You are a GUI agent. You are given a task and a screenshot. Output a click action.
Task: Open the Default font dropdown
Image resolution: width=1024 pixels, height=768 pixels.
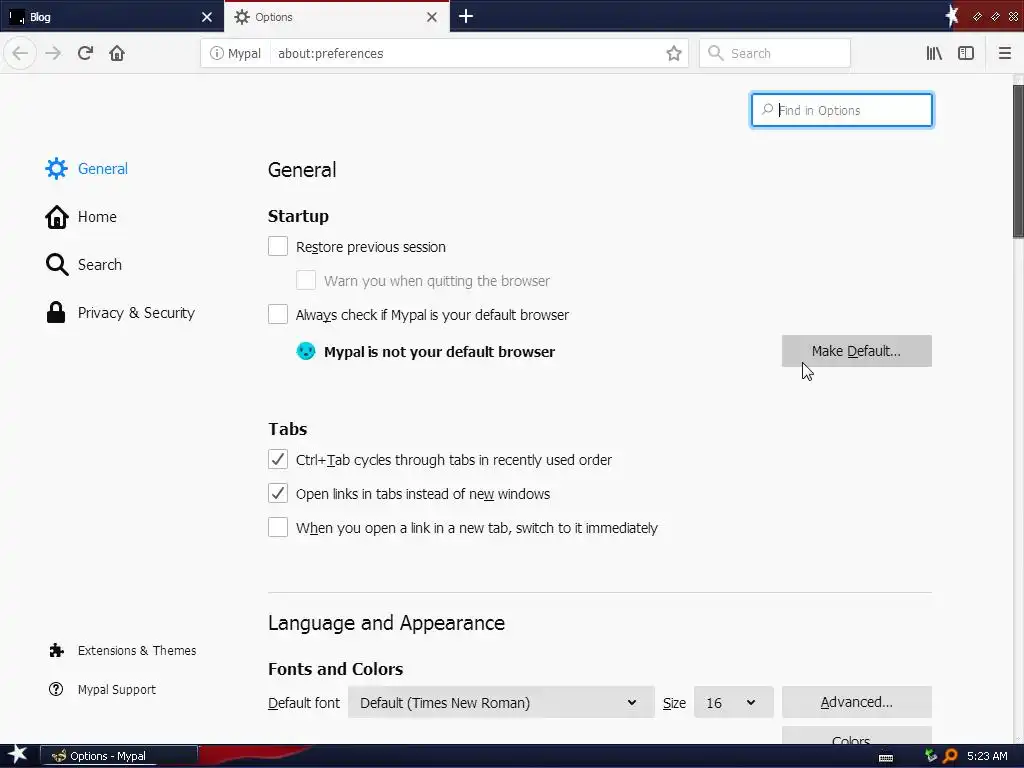(x=501, y=702)
